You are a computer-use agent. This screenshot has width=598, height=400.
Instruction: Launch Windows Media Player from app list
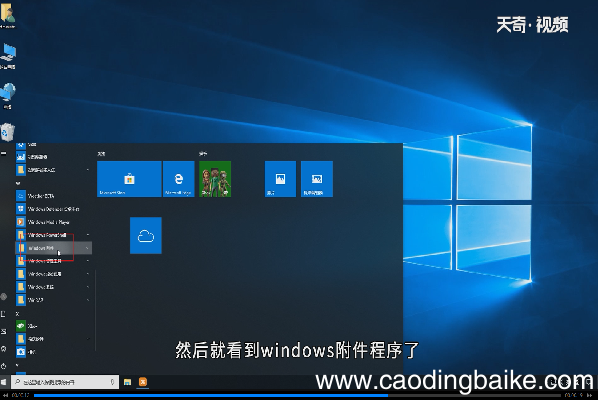[x=53, y=222]
